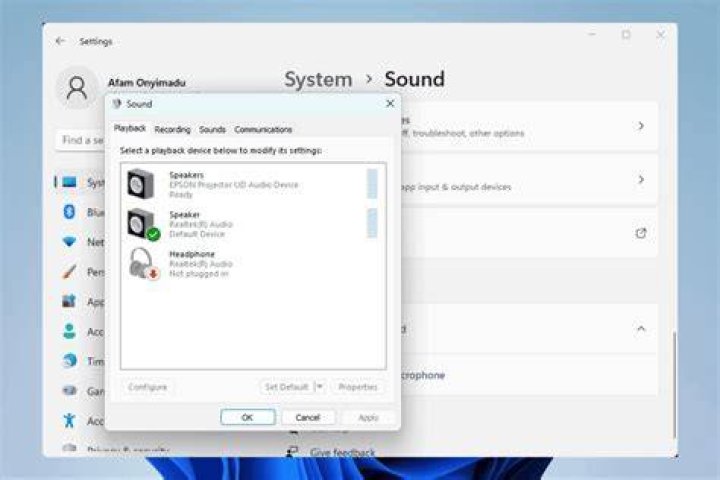Maximize the Settings window

click(626, 35)
